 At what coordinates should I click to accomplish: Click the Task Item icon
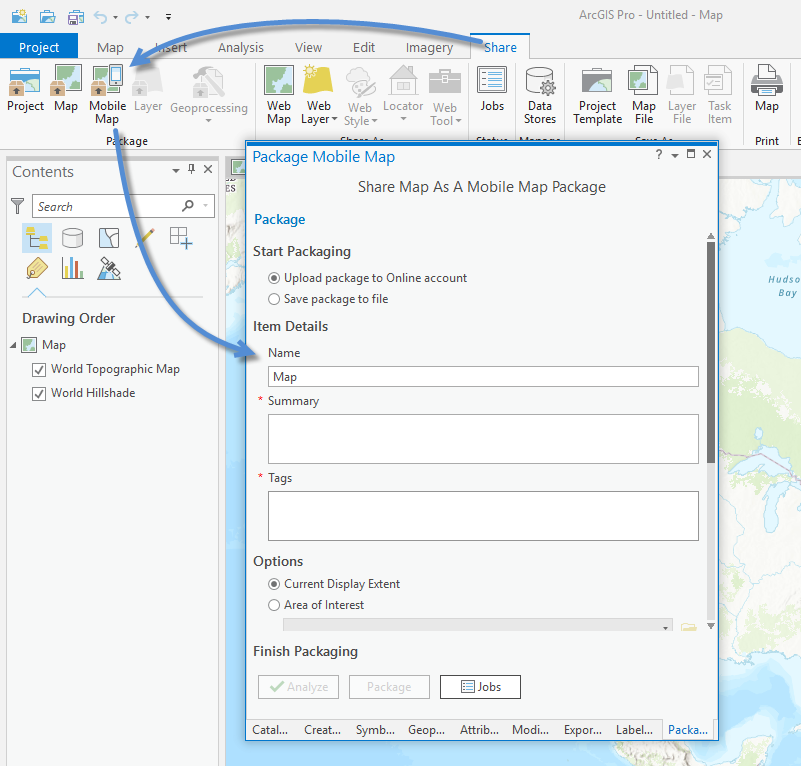(x=718, y=80)
